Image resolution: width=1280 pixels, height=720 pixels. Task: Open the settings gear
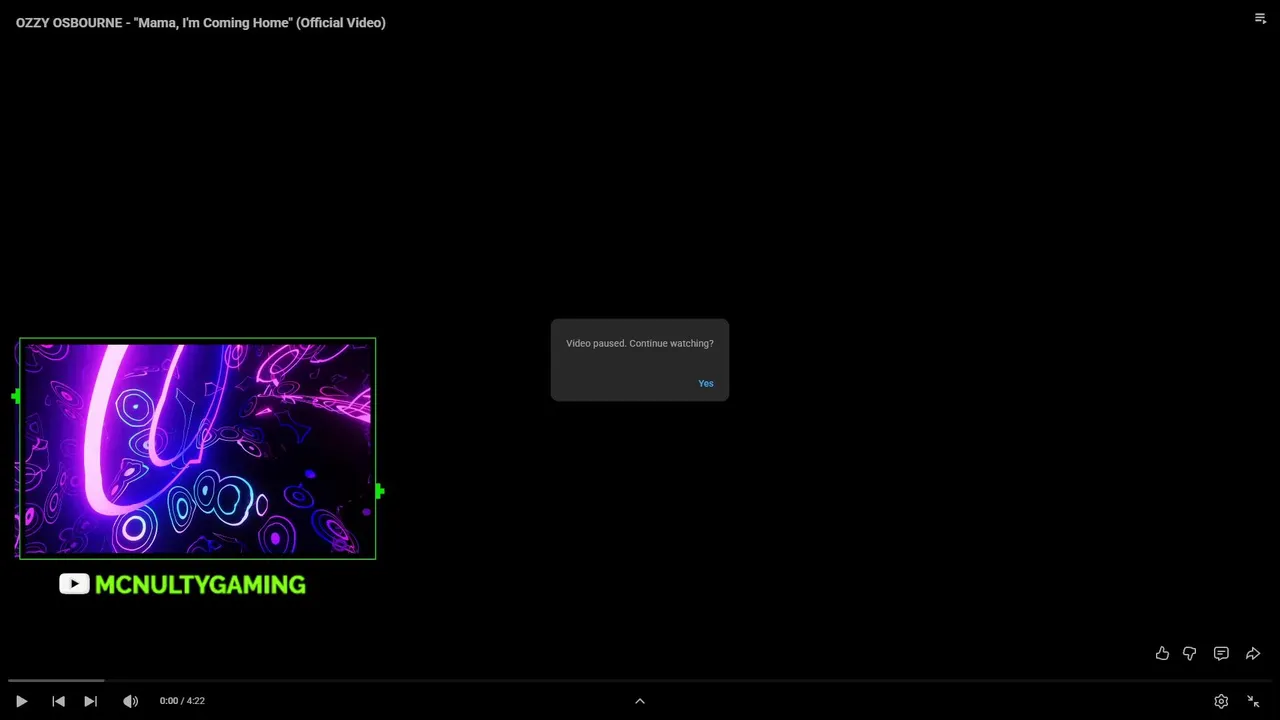(1221, 701)
